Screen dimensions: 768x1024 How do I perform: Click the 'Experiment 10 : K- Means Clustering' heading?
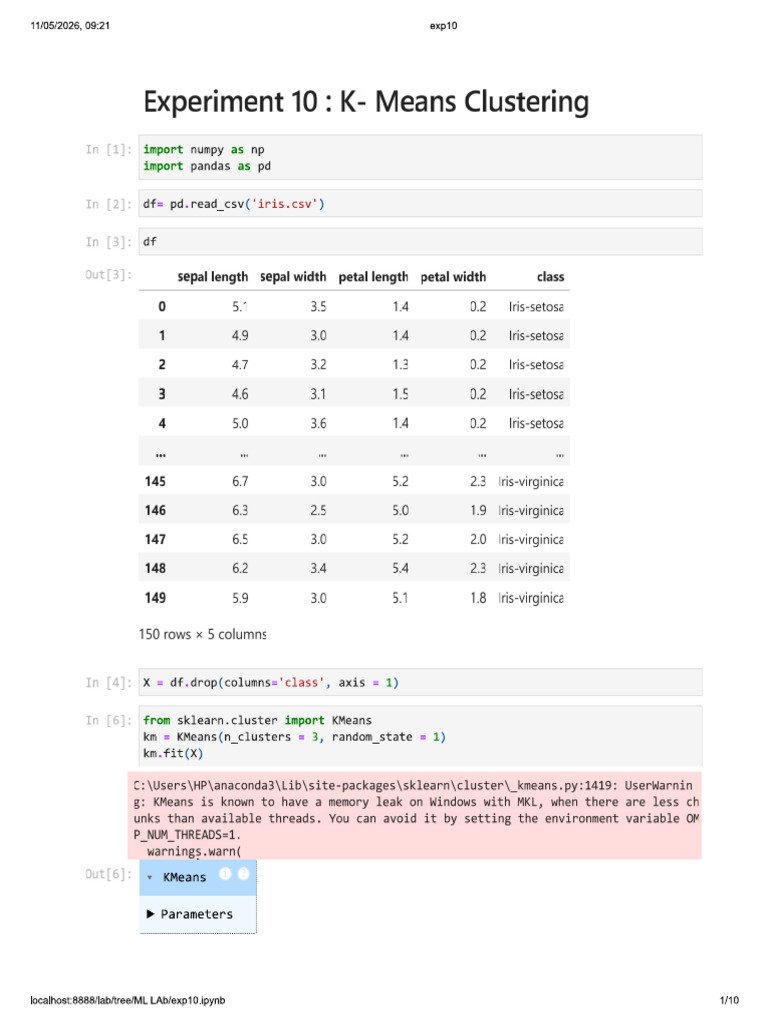point(366,102)
